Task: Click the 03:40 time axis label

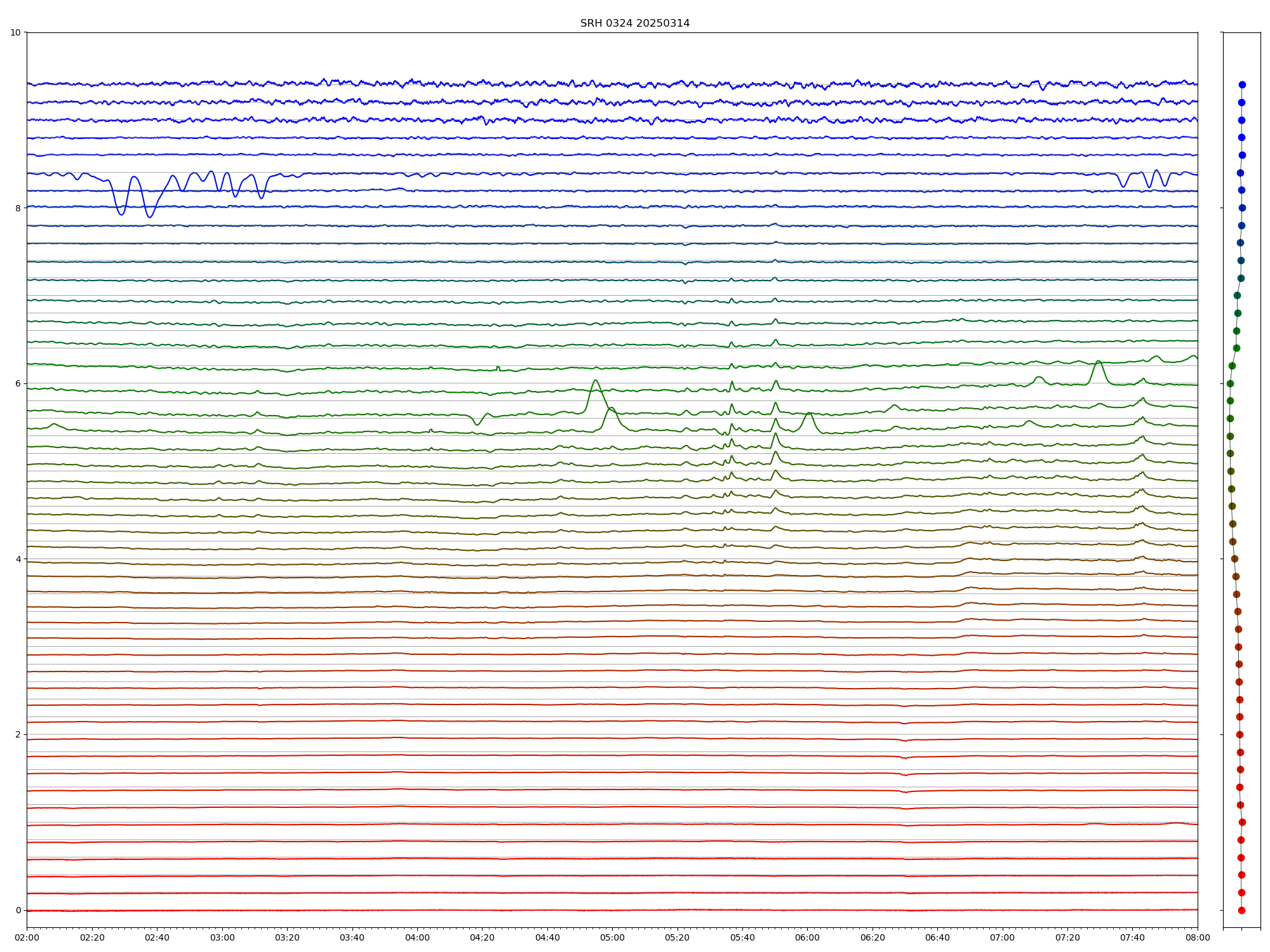Action: coord(352,937)
